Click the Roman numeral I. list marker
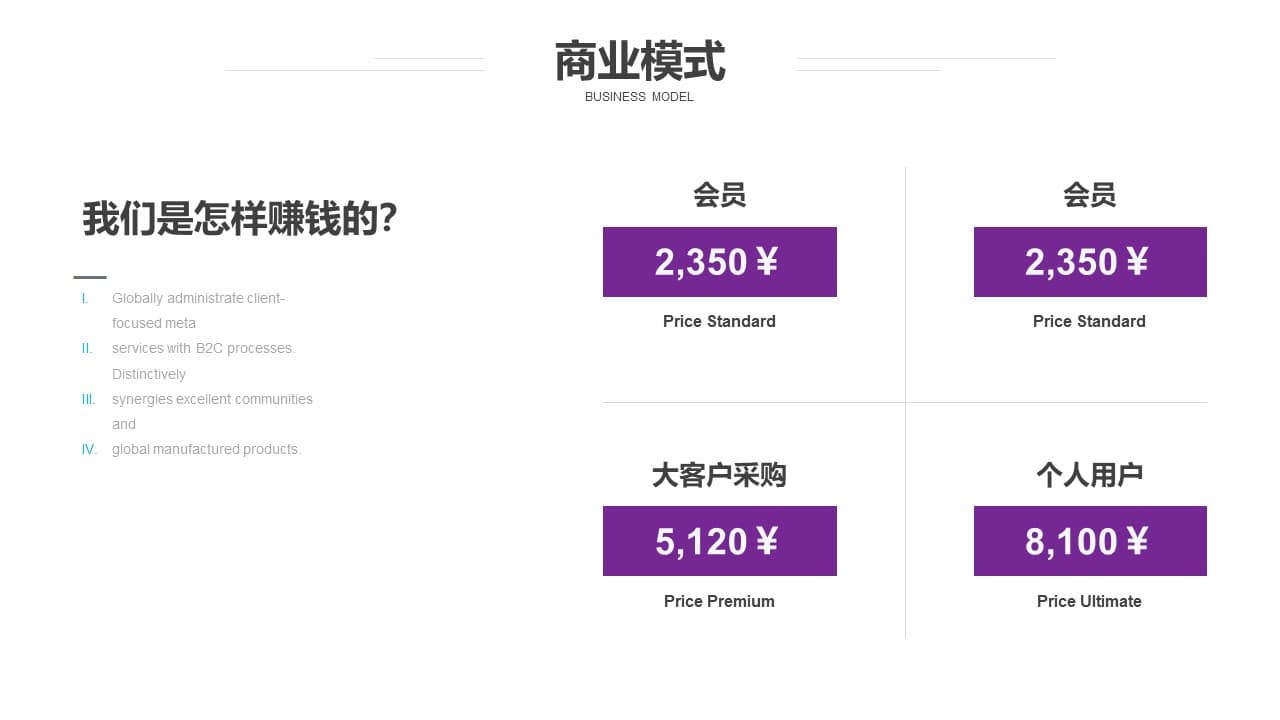The image size is (1280, 720). pos(85,298)
